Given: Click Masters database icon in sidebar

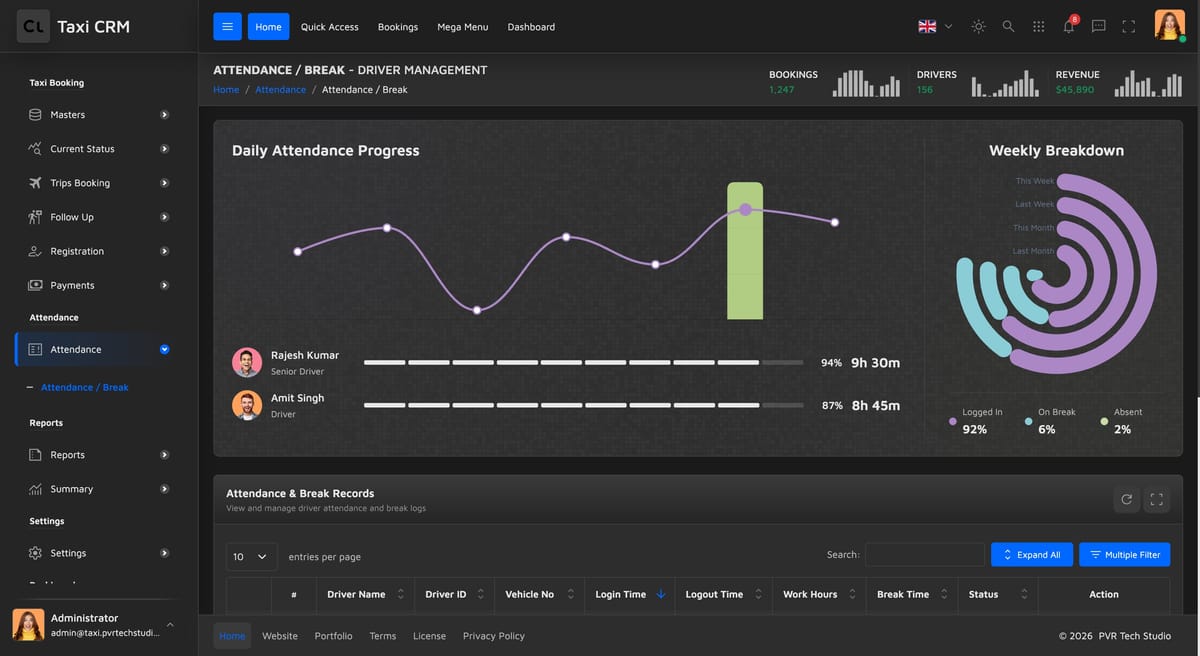Looking at the screenshot, I should (x=35, y=115).
